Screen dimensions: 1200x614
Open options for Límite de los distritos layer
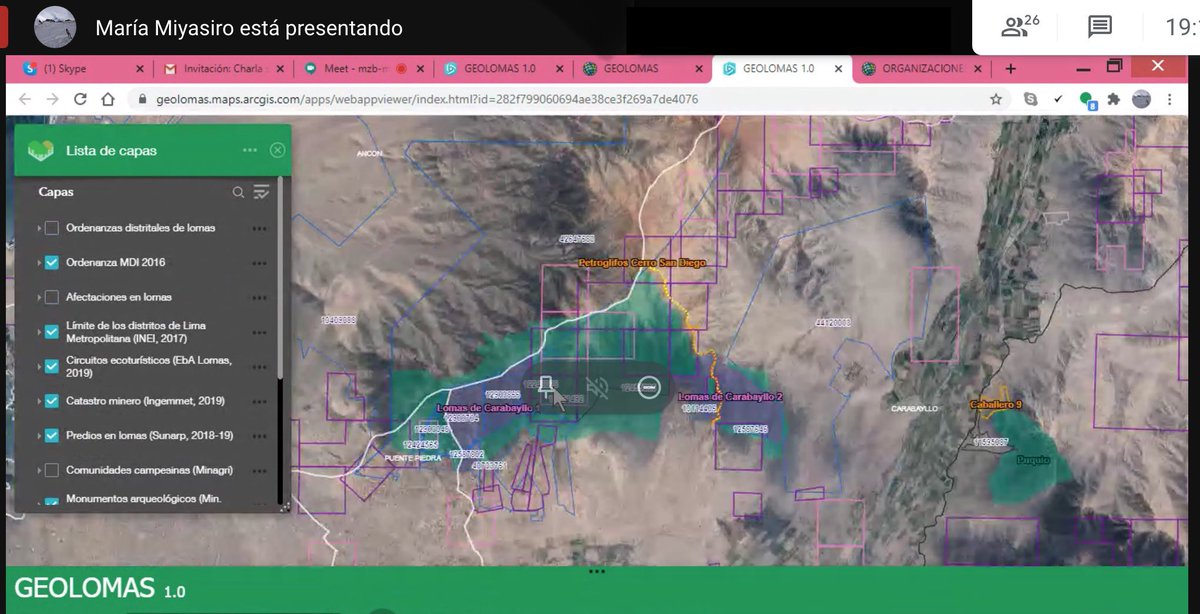(x=260, y=331)
